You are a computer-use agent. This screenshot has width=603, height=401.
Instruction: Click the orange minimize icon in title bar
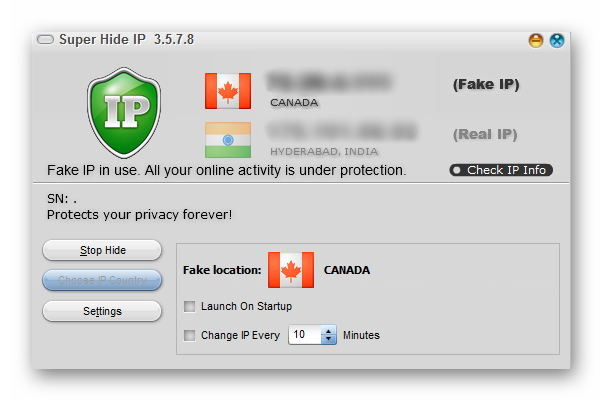click(x=536, y=40)
